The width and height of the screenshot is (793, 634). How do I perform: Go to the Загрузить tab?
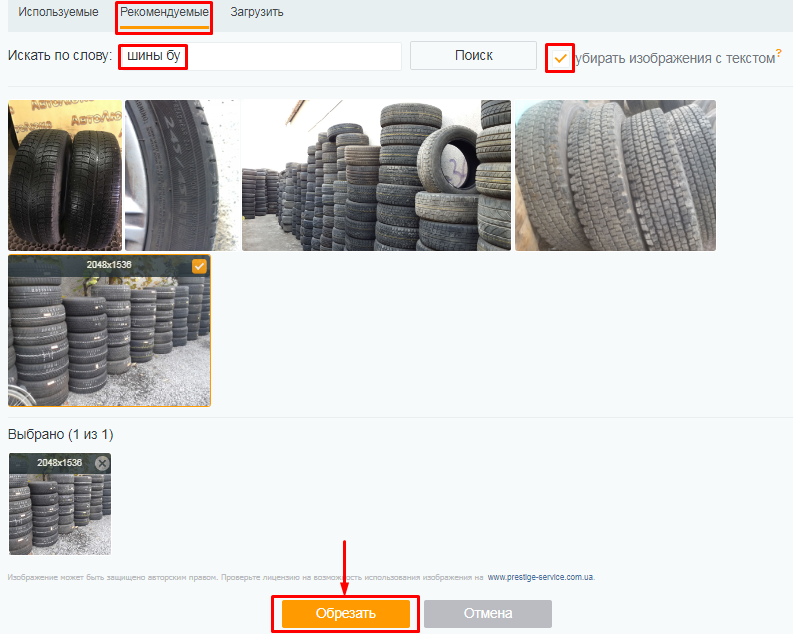(x=256, y=12)
